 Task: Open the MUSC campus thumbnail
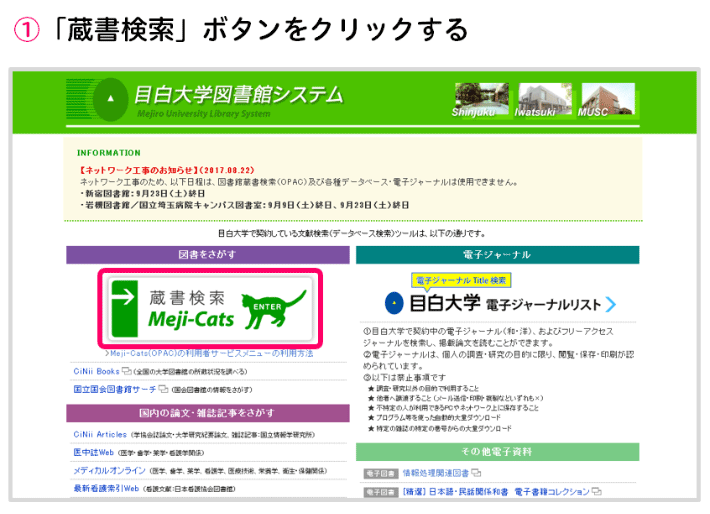click(x=608, y=99)
